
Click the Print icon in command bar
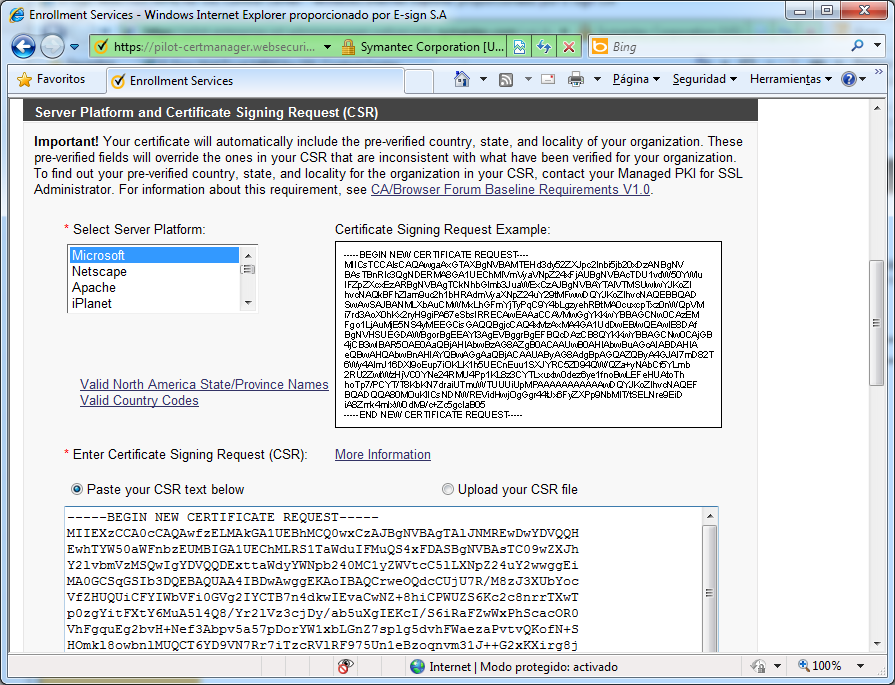tap(576, 79)
